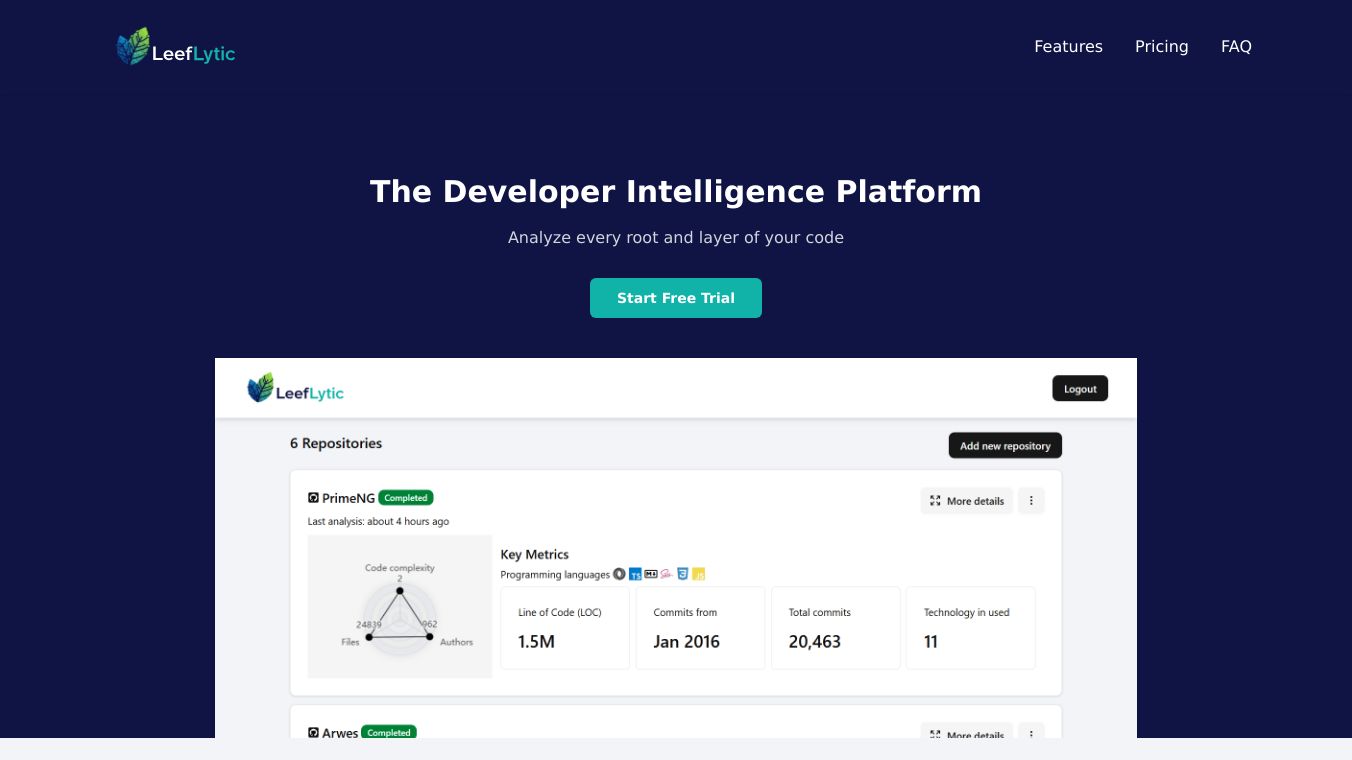
Task: Click the "Code complexity" chart label
Action: tap(400, 568)
